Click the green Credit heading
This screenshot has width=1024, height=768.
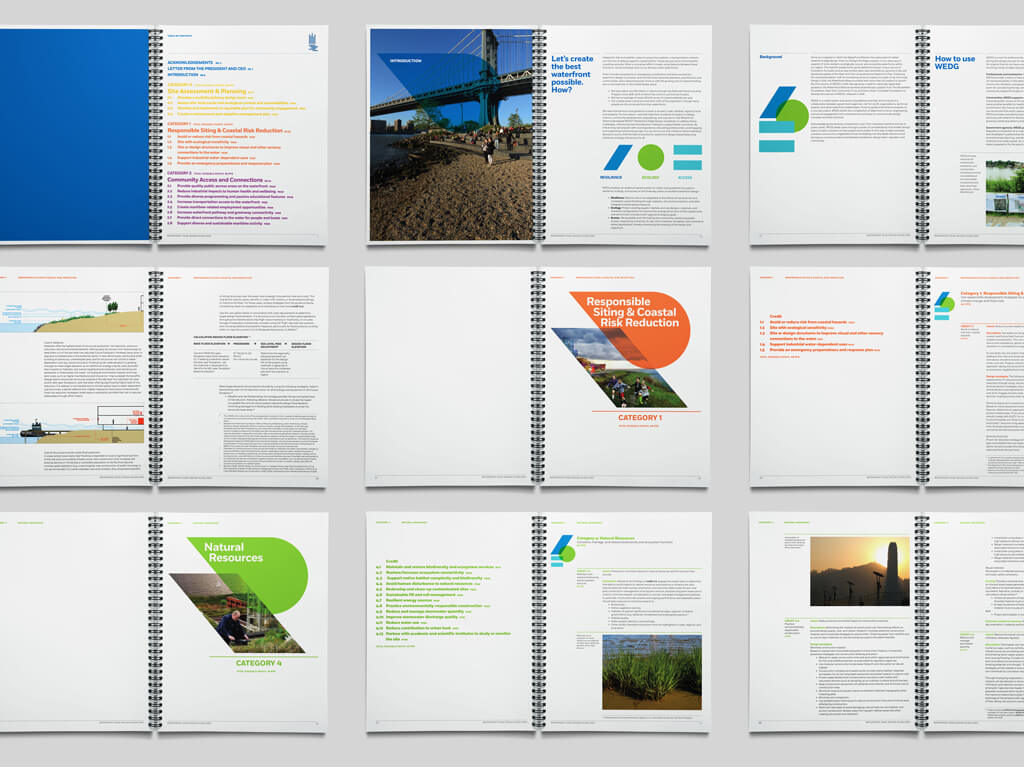[x=392, y=562]
